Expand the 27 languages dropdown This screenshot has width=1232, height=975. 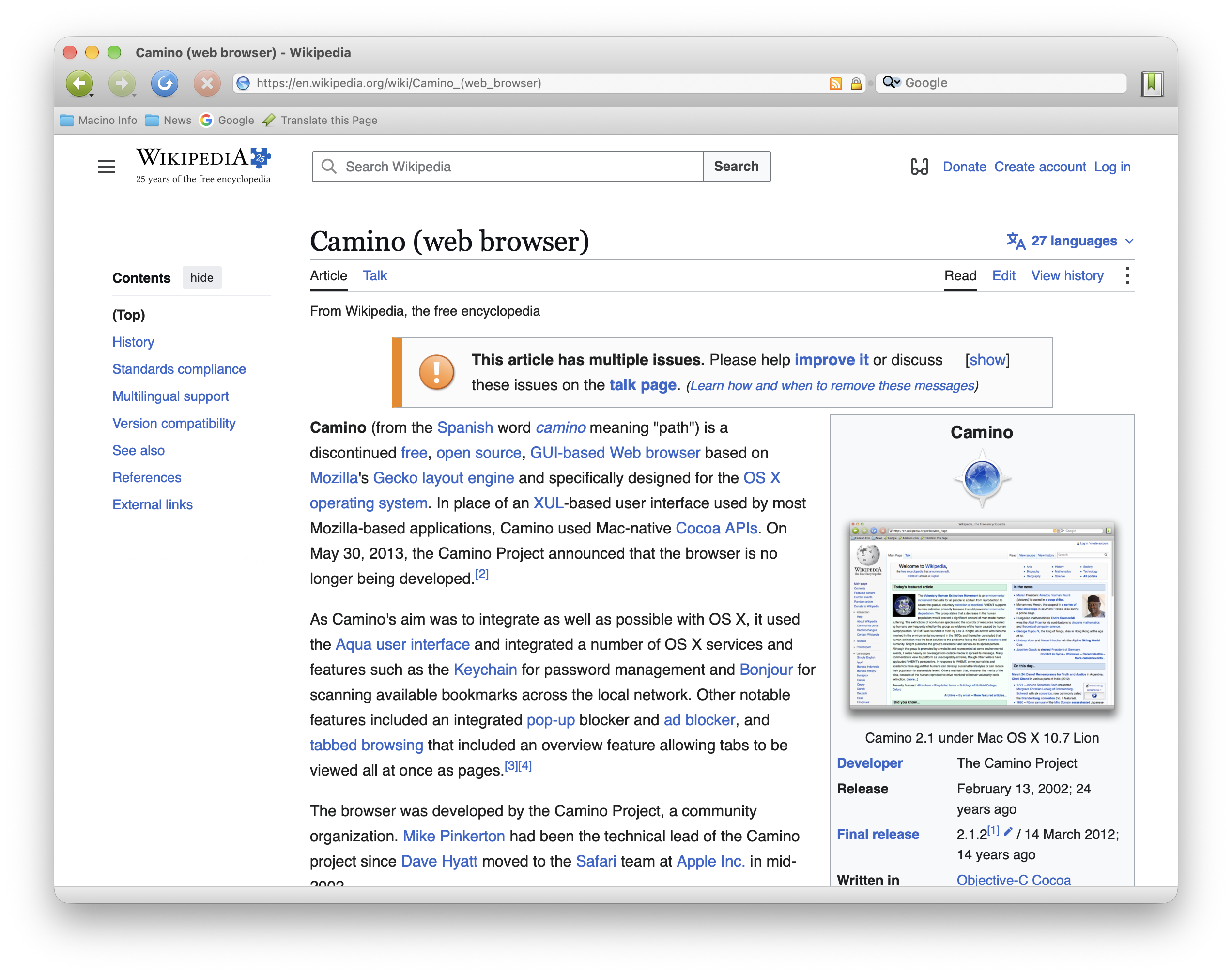point(1069,241)
